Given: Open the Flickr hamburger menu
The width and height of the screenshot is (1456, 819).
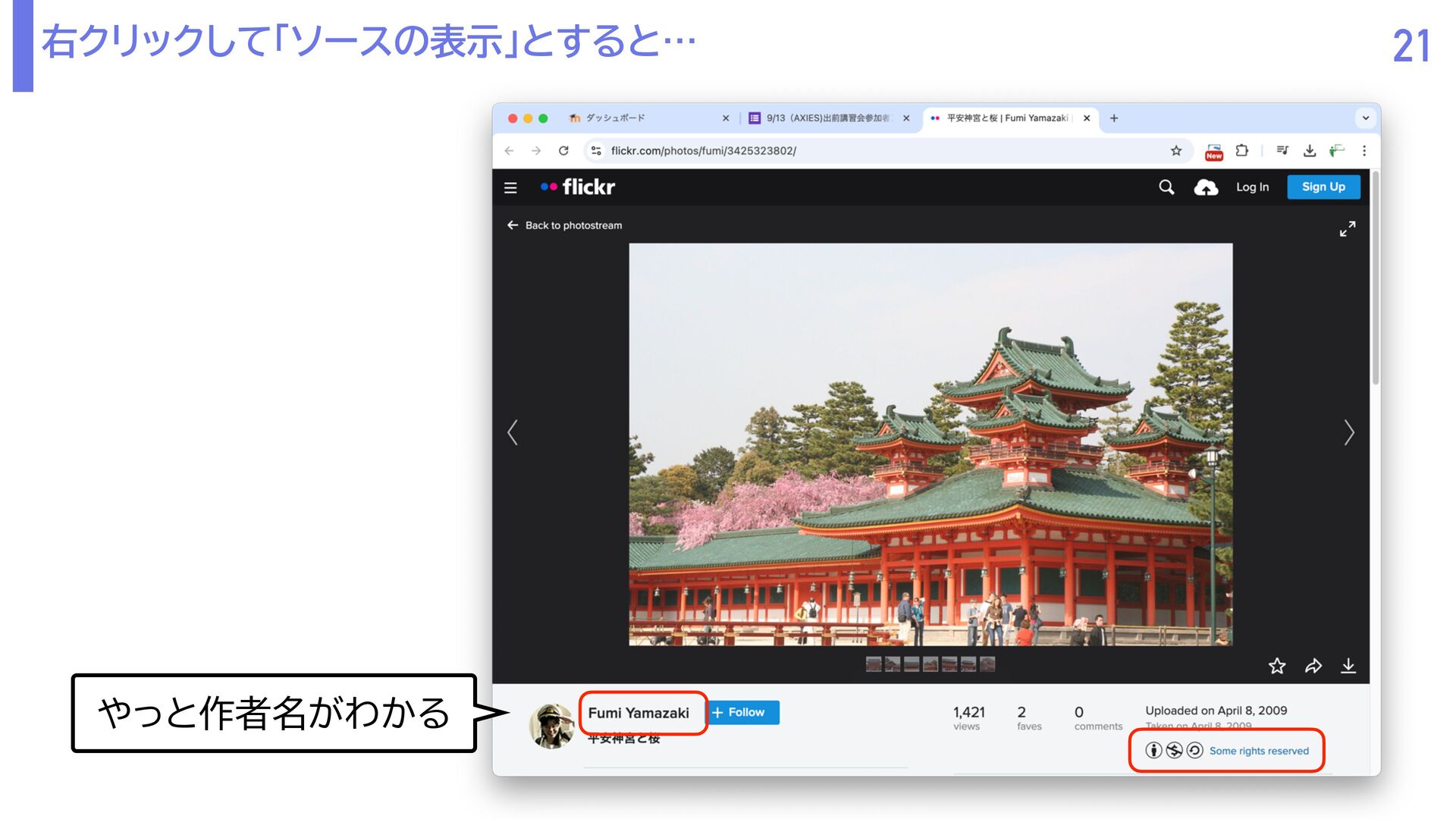Looking at the screenshot, I should tap(510, 187).
